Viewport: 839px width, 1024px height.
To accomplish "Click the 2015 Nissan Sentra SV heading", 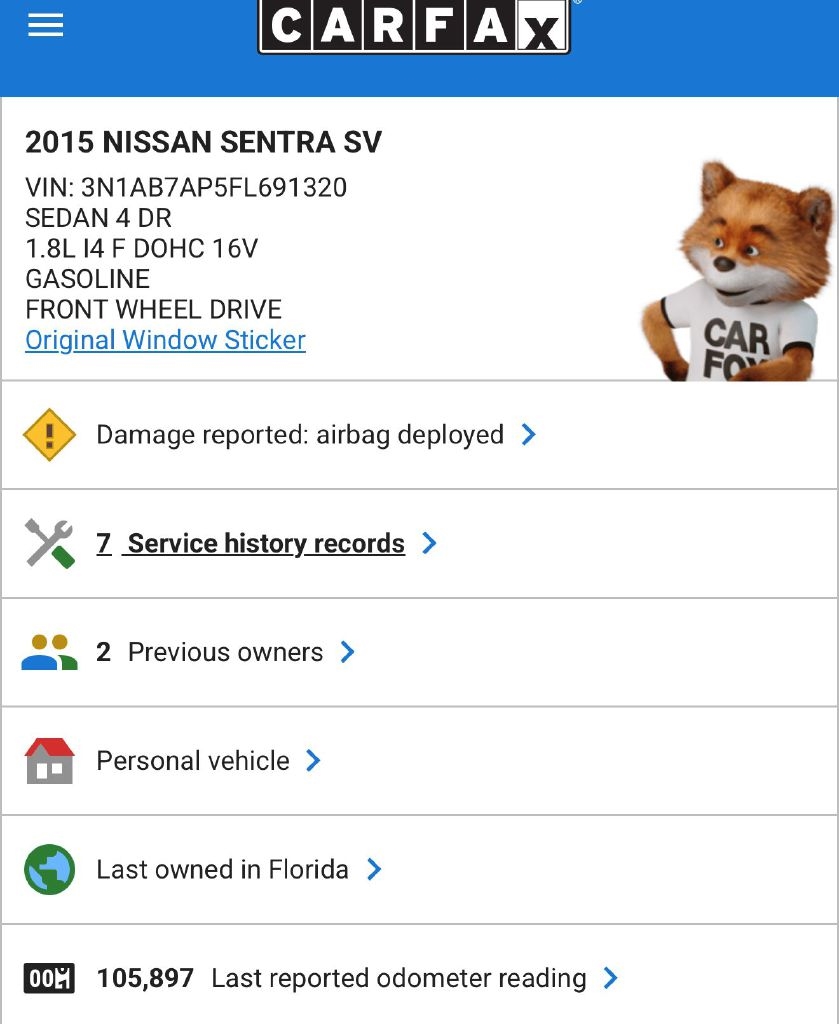I will click(x=203, y=142).
